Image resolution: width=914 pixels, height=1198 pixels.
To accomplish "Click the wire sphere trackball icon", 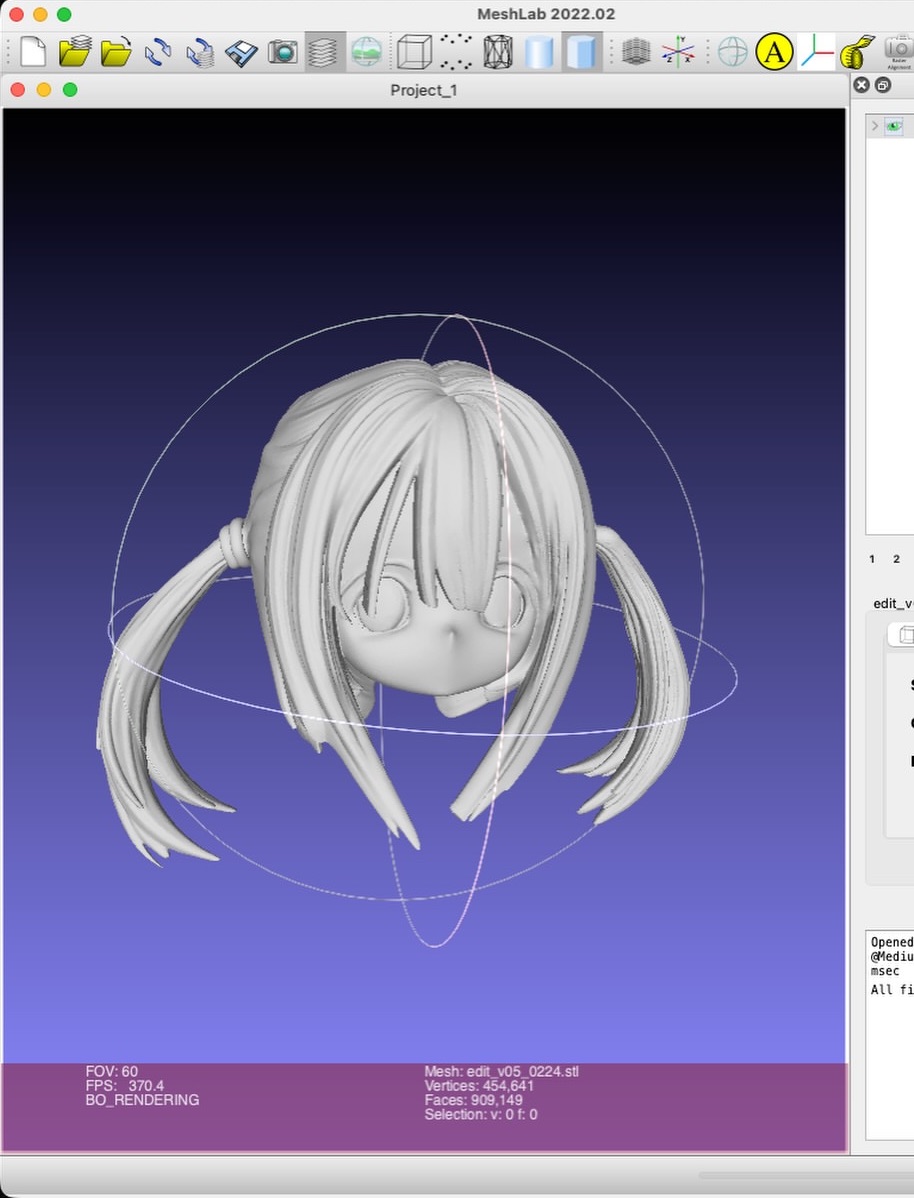I will tap(732, 52).
